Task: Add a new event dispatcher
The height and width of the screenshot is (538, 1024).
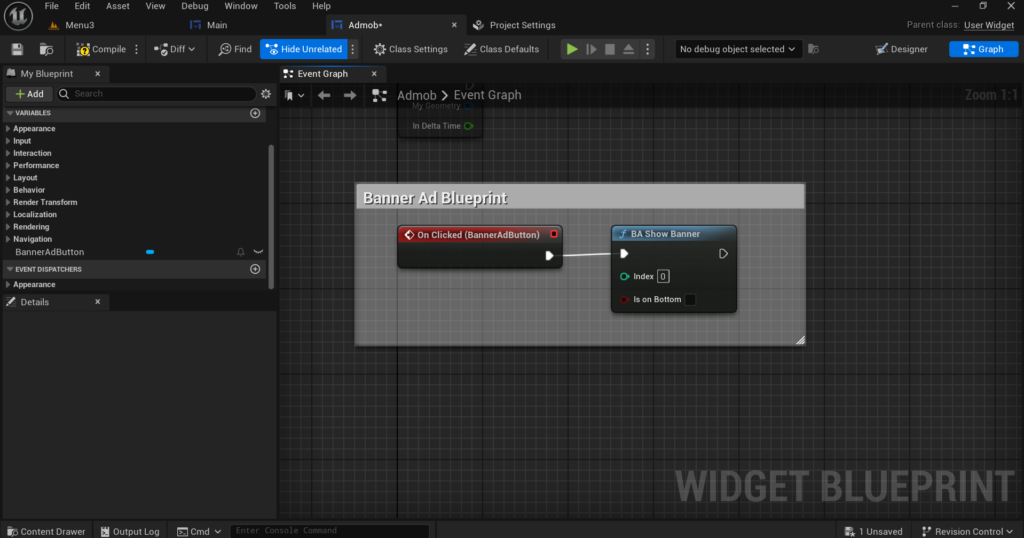Action: click(255, 269)
